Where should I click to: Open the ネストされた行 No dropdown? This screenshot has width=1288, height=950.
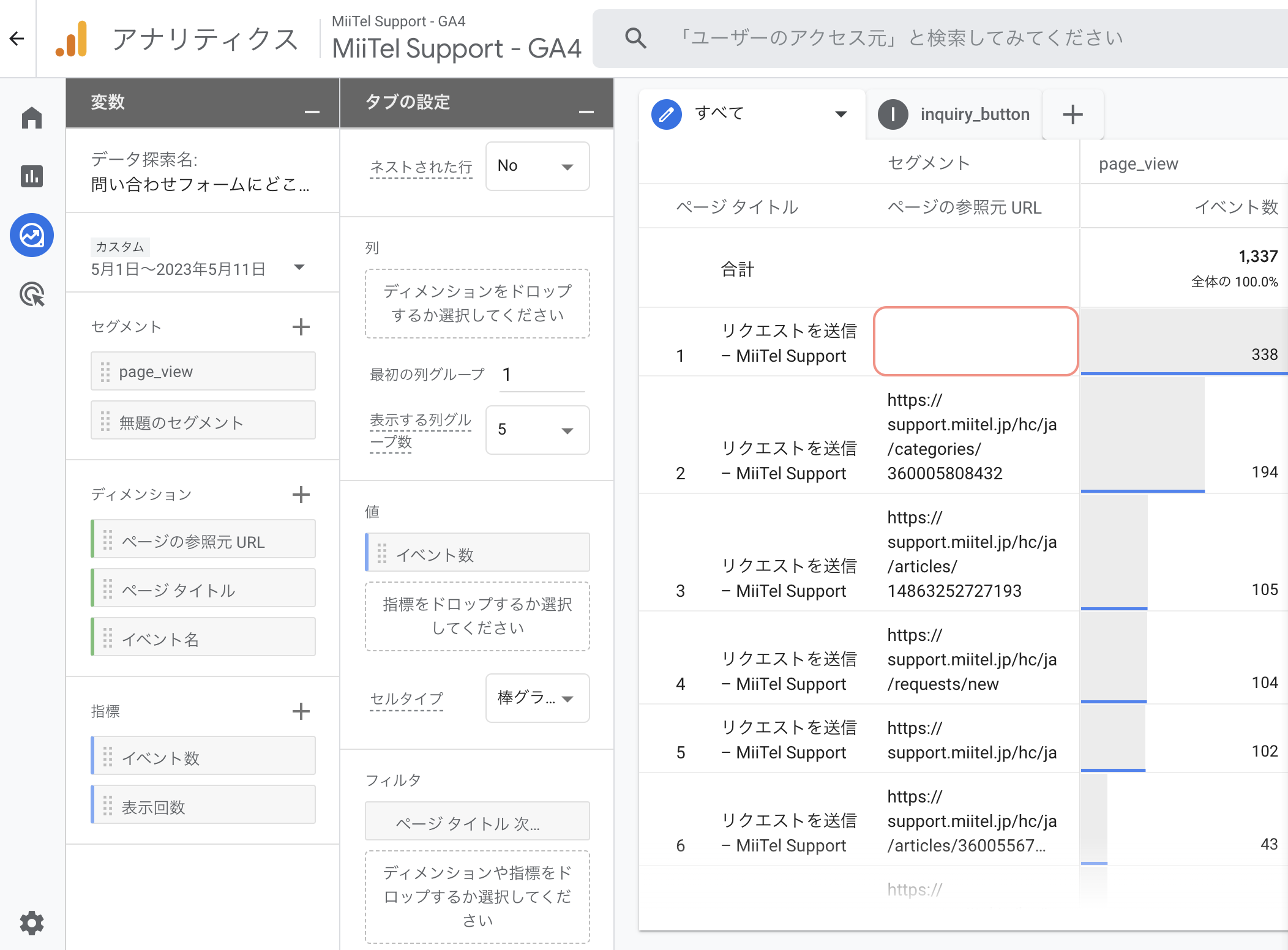coord(537,166)
